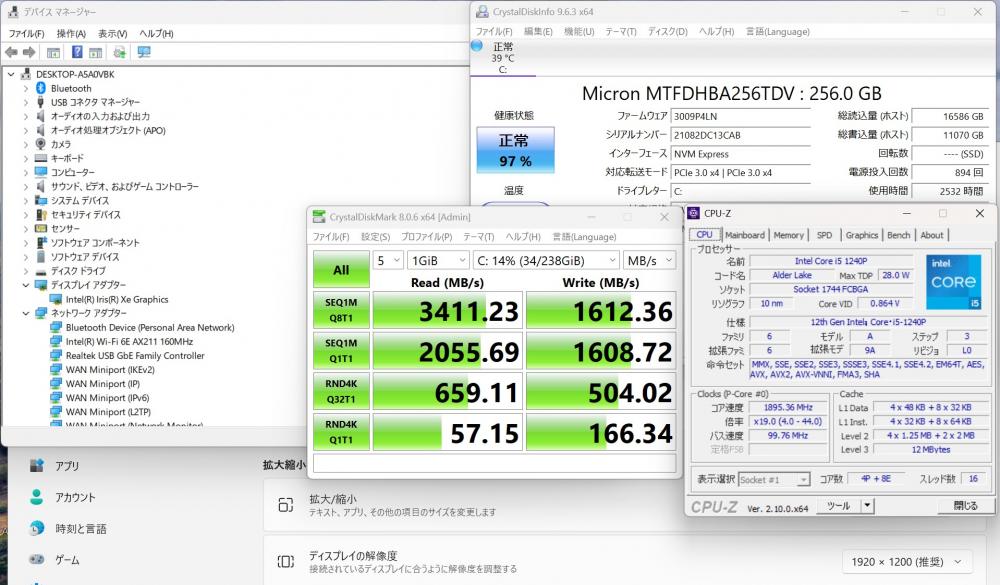Switch to the SPD tab in CPU-Z
Viewport: 1000px width, 585px height.
pos(824,235)
